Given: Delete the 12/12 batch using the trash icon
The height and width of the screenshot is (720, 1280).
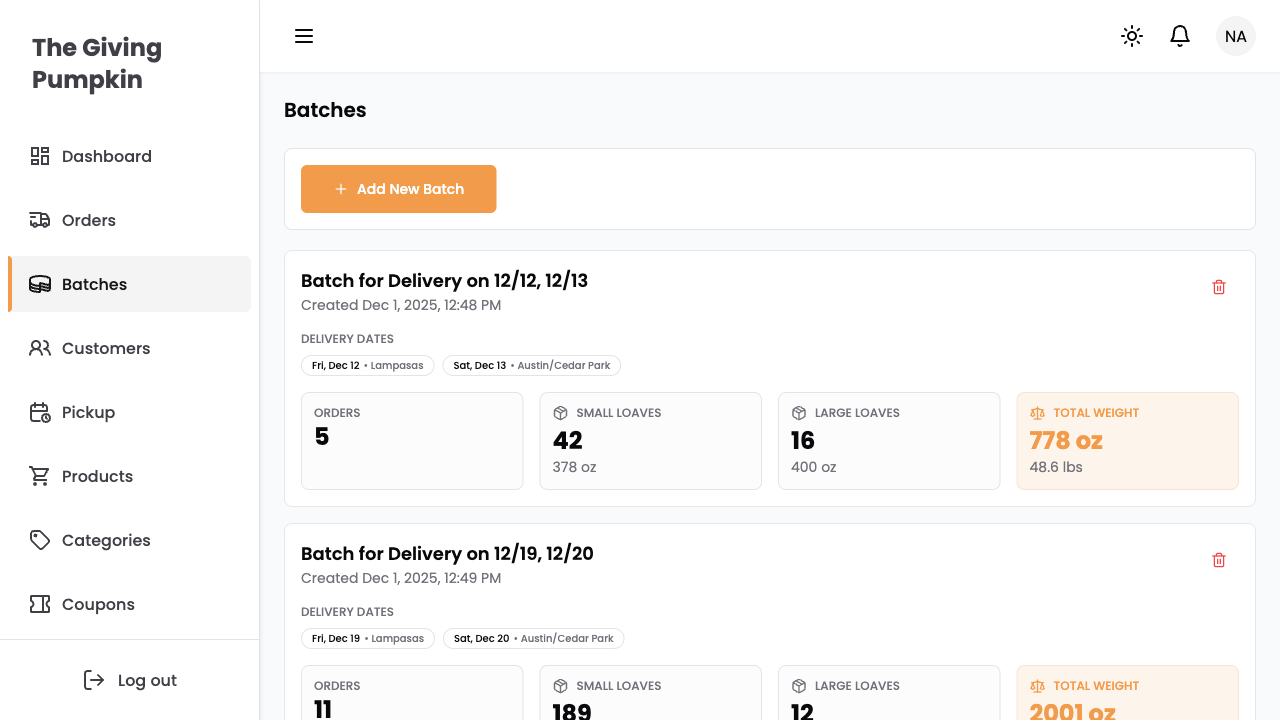Looking at the screenshot, I should pyautogui.click(x=1219, y=287).
